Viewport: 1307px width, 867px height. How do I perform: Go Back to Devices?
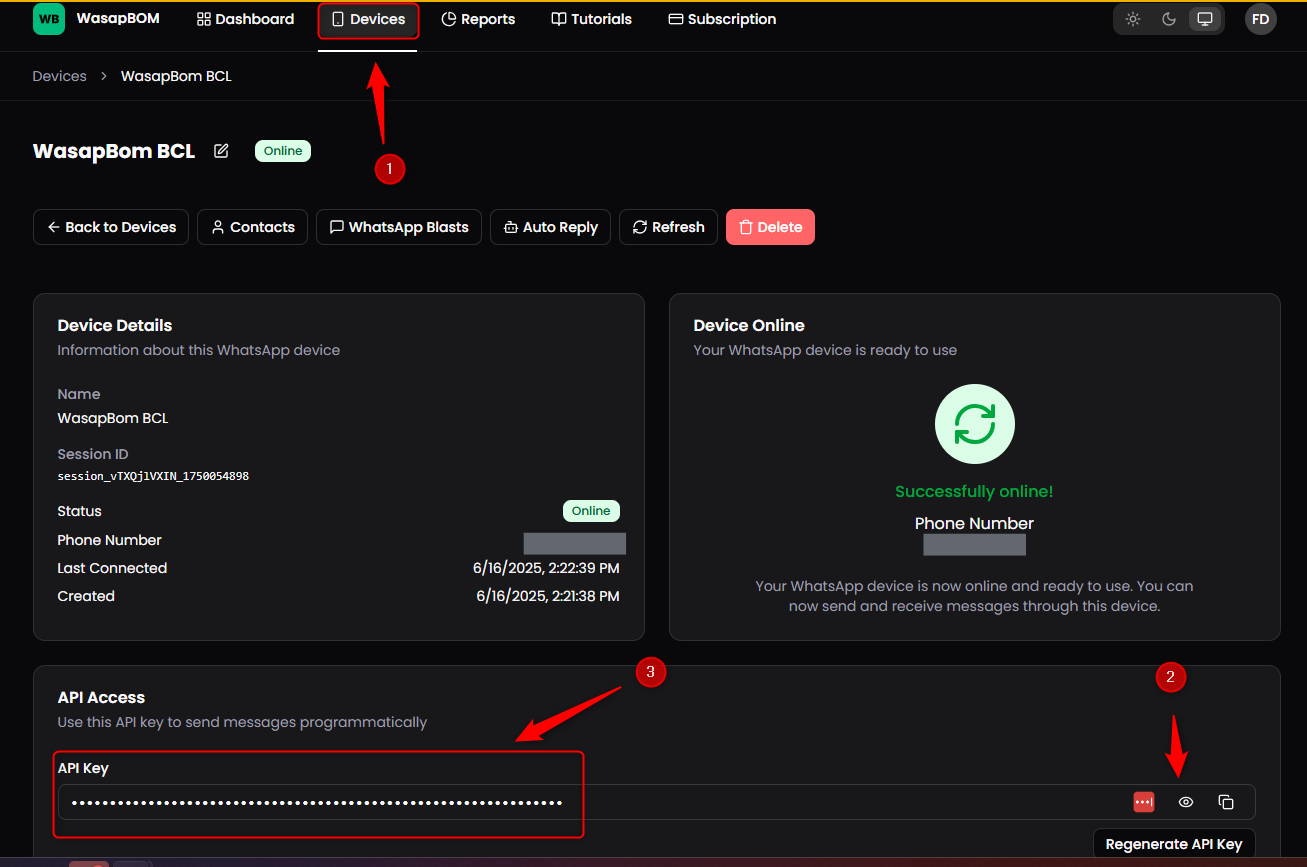pos(111,227)
